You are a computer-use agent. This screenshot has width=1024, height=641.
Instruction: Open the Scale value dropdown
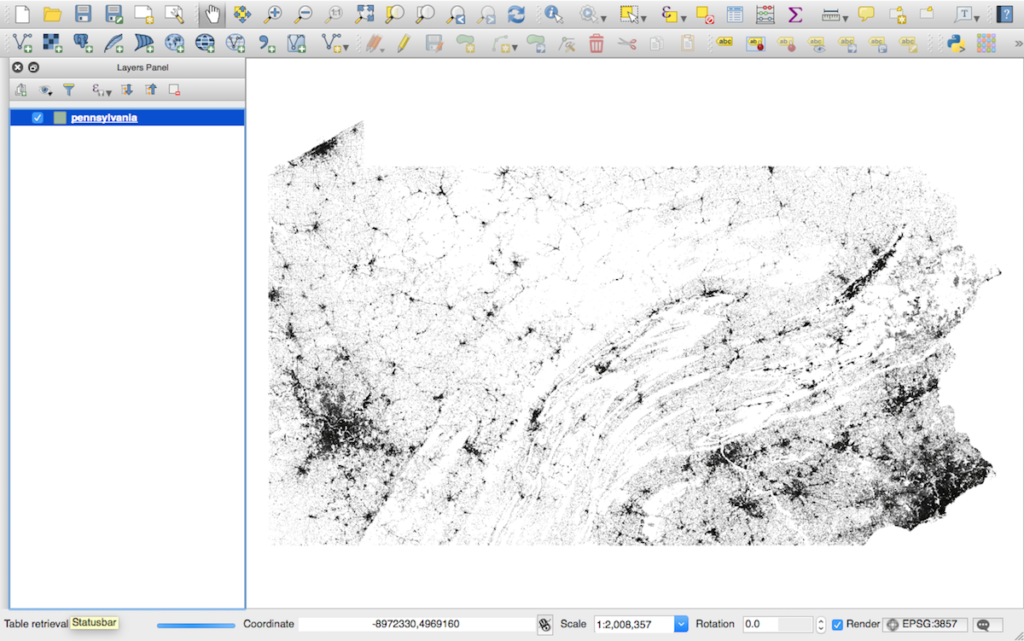681,622
